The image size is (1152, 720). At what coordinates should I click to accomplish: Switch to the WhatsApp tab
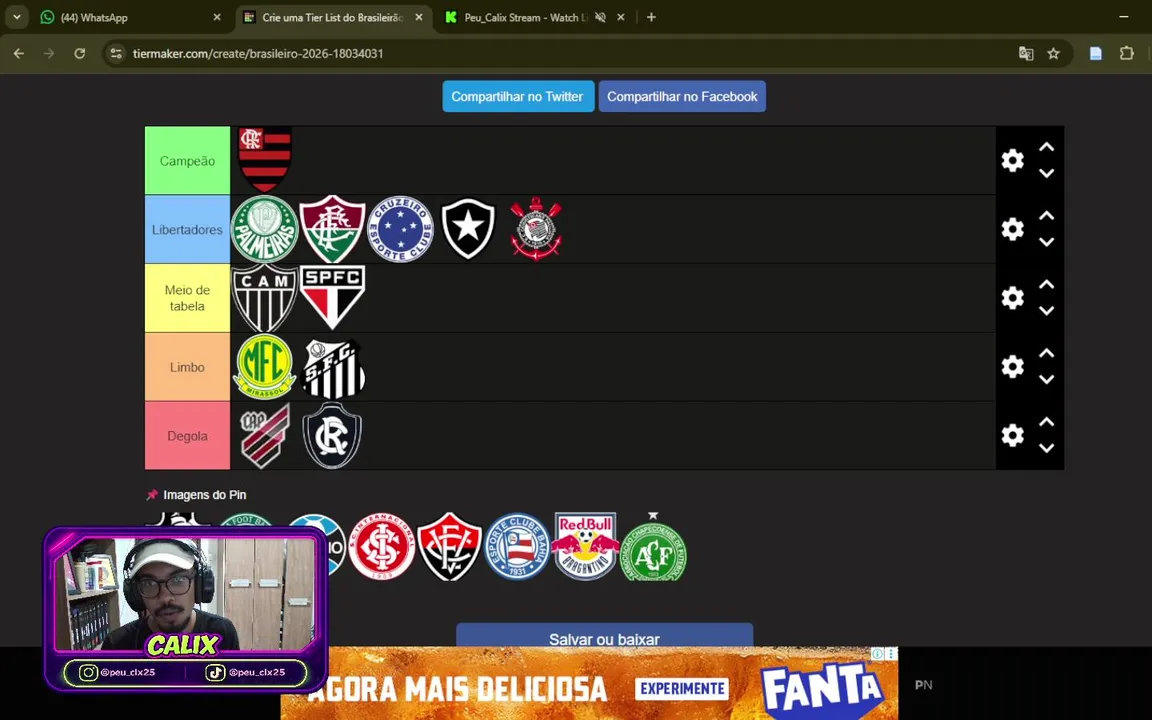coord(131,17)
